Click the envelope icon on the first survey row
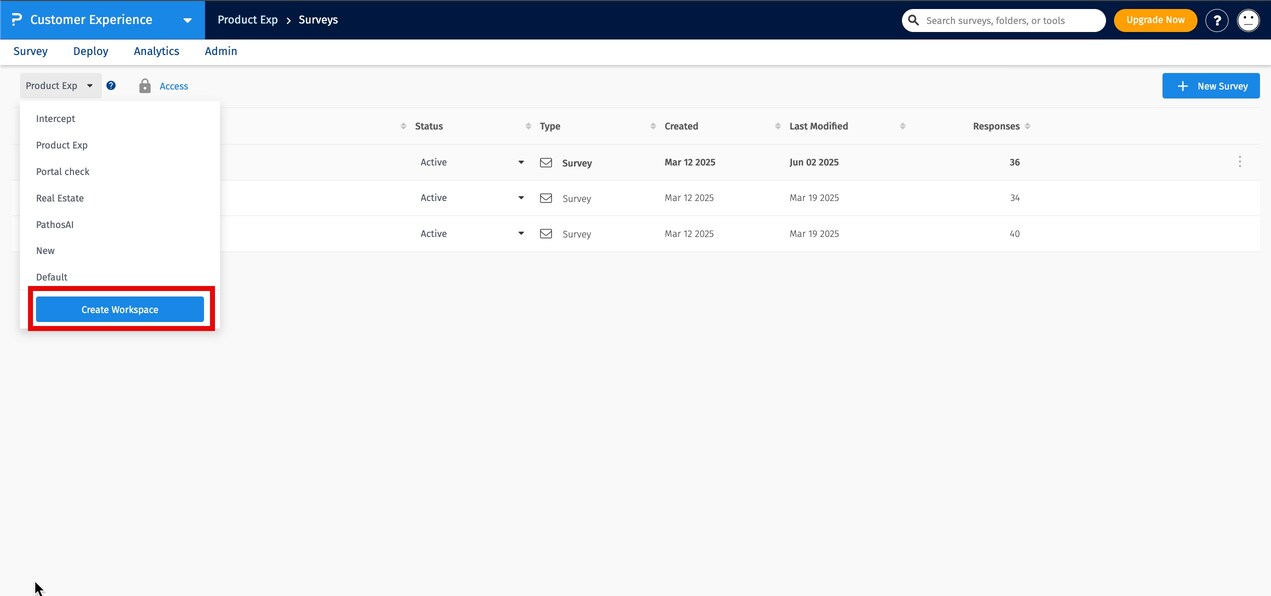The height and width of the screenshot is (596, 1271). click(x=546, y=162)
